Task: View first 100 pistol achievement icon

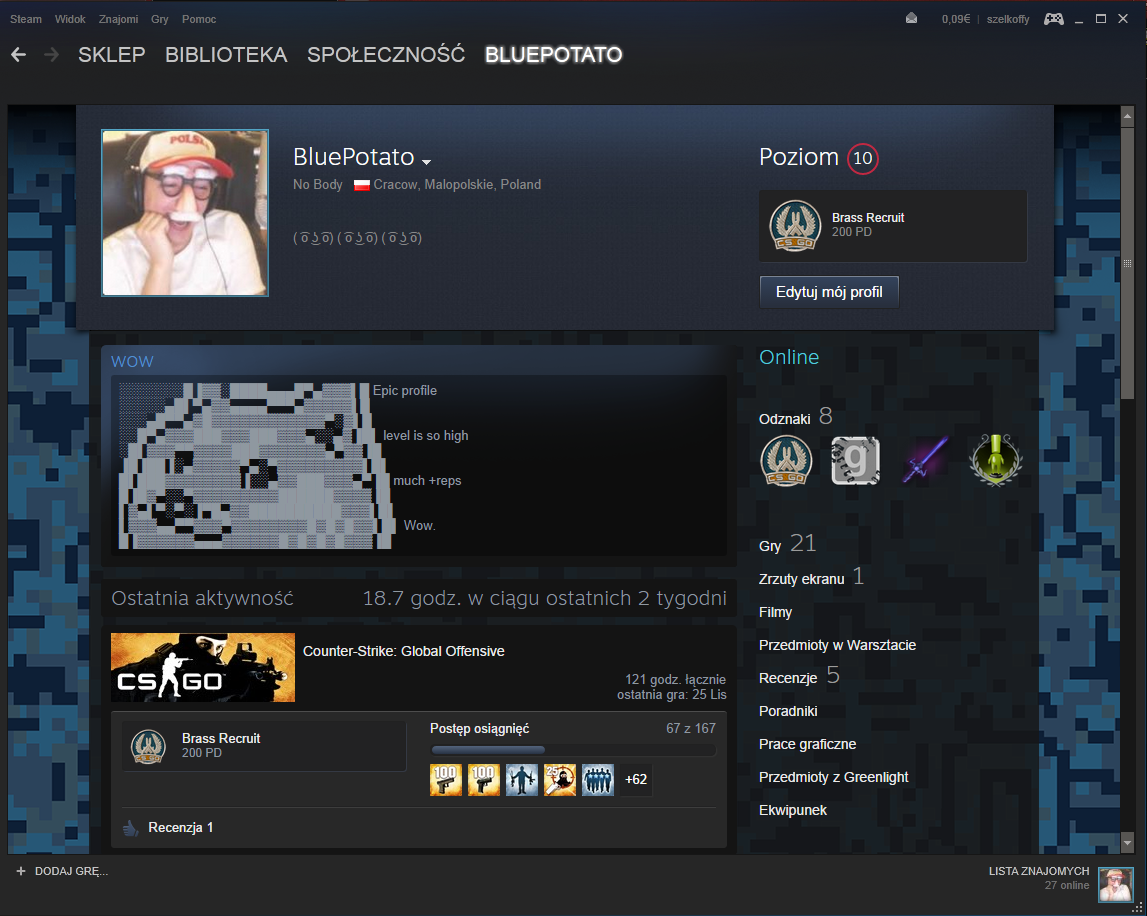Action: tap(445, 780)
